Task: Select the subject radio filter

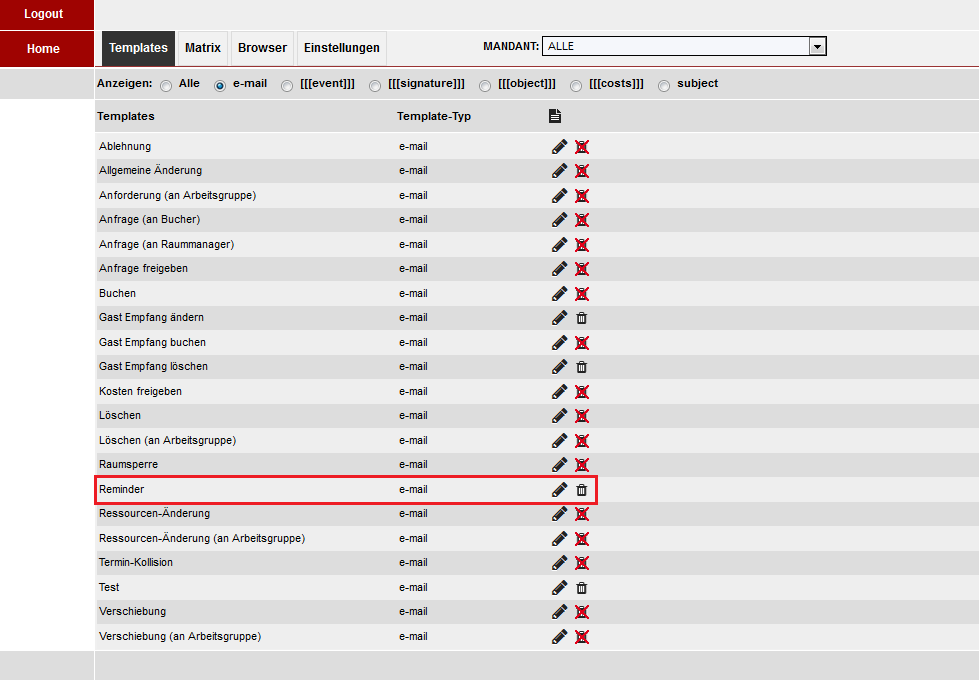Action: click(x=664, y=86)
